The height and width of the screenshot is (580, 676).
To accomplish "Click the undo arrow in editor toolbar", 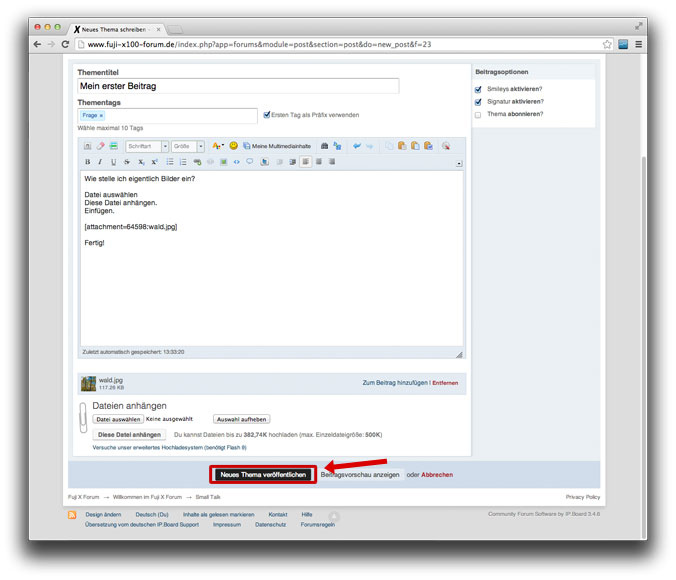I will 357,146.
